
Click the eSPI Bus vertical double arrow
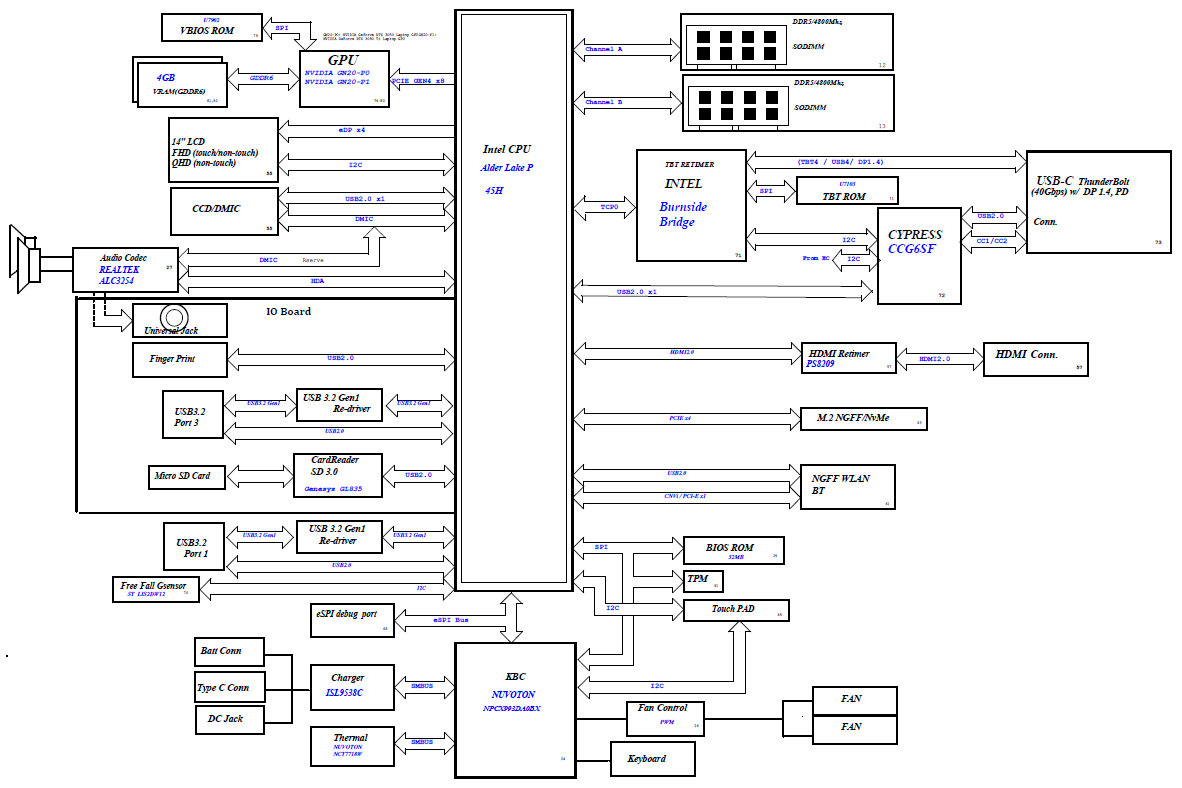coord(513,617)
